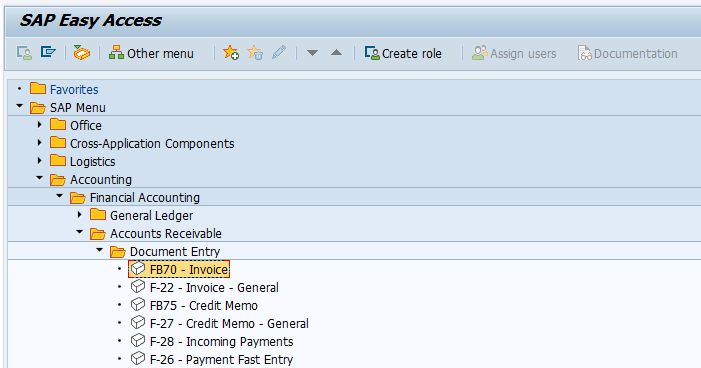Expand Cross-Application Components arrow

coord(40,143)
